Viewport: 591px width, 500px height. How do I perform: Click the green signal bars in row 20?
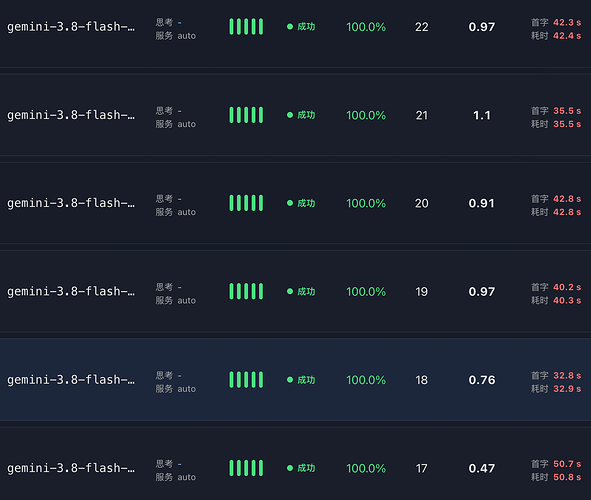[x=246, y=203]
